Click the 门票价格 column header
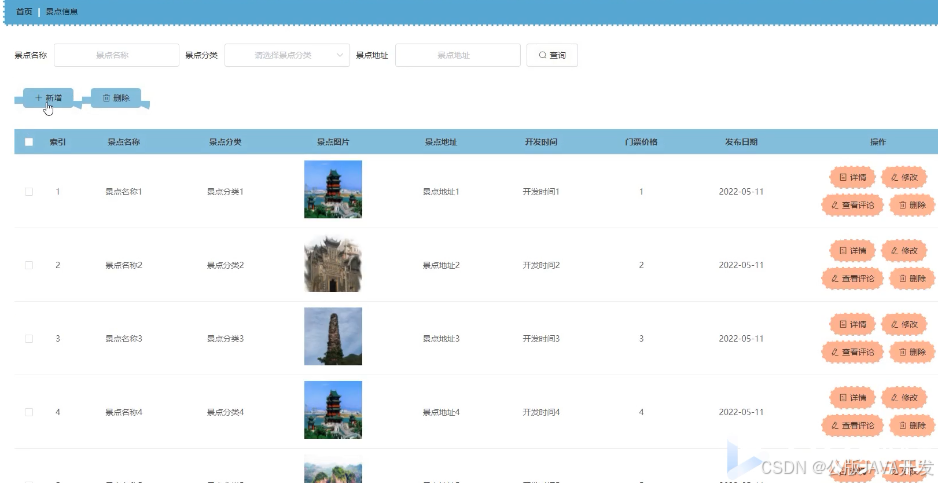 (641, 142)
